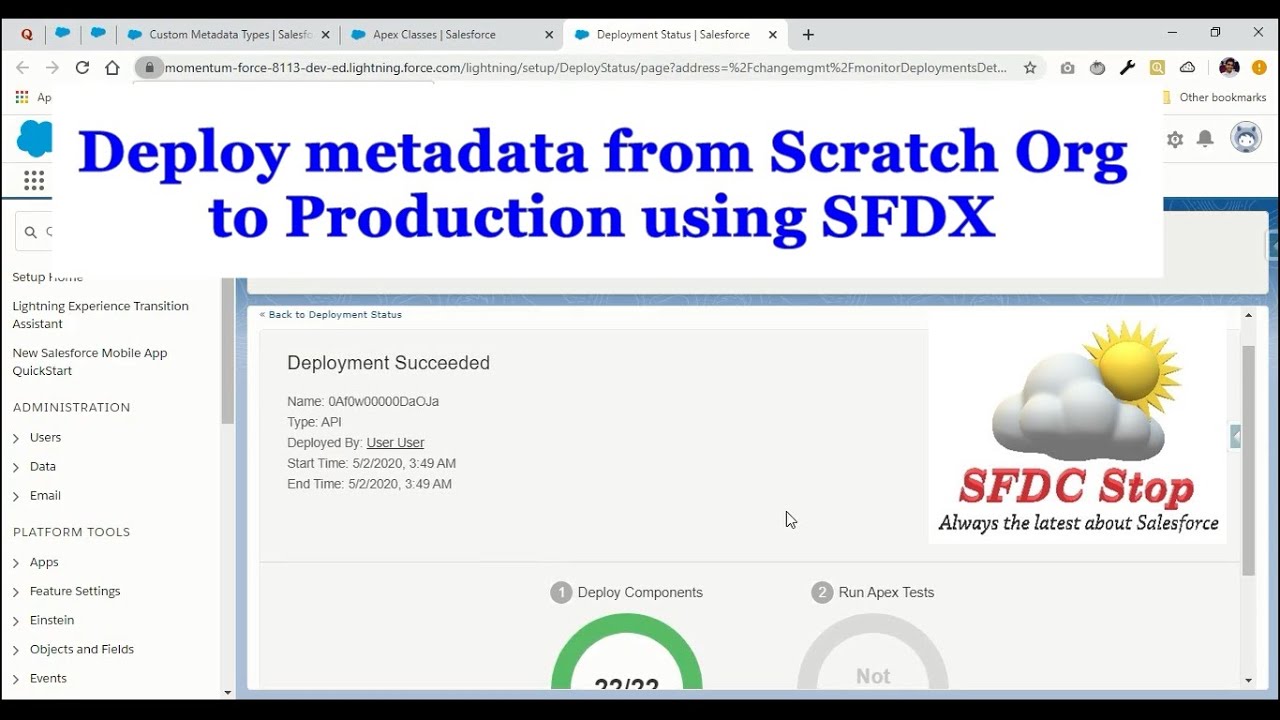1280x720 pixels.
Task: Go back to Deployment Status
Action: pyautogui.click(x=331, y=314)
